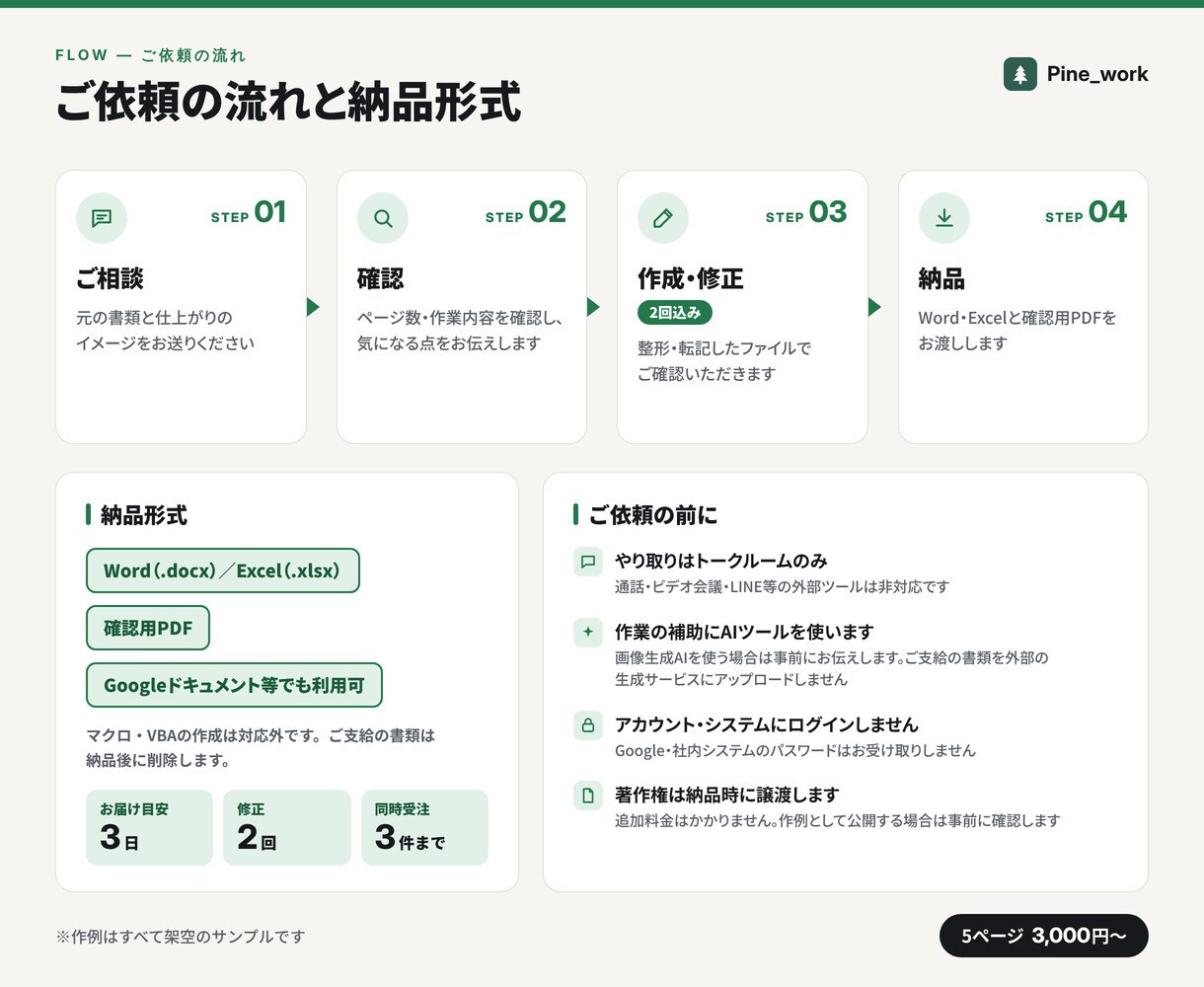The height and width of the screenshot is (987, 1204).
Task: Click the 作業の補助にAIツールを使います heading
Action: click(745, 633)
